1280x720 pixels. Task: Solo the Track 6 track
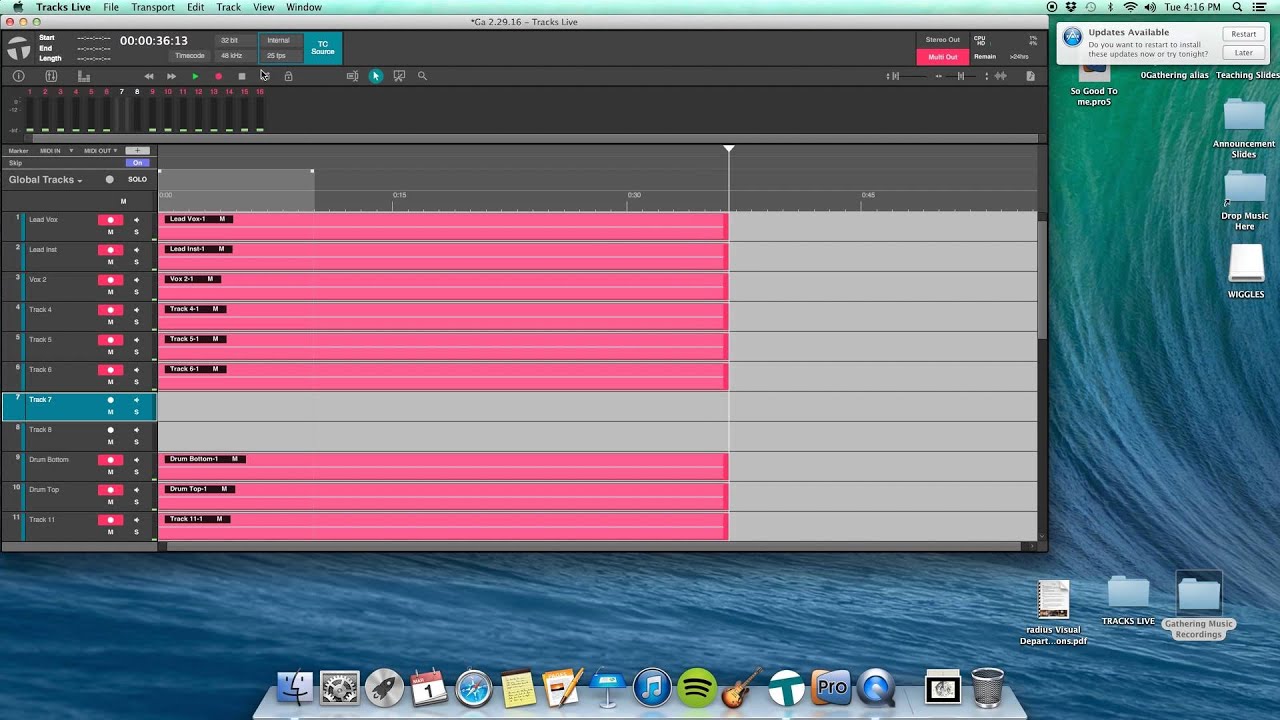[136, 382]
